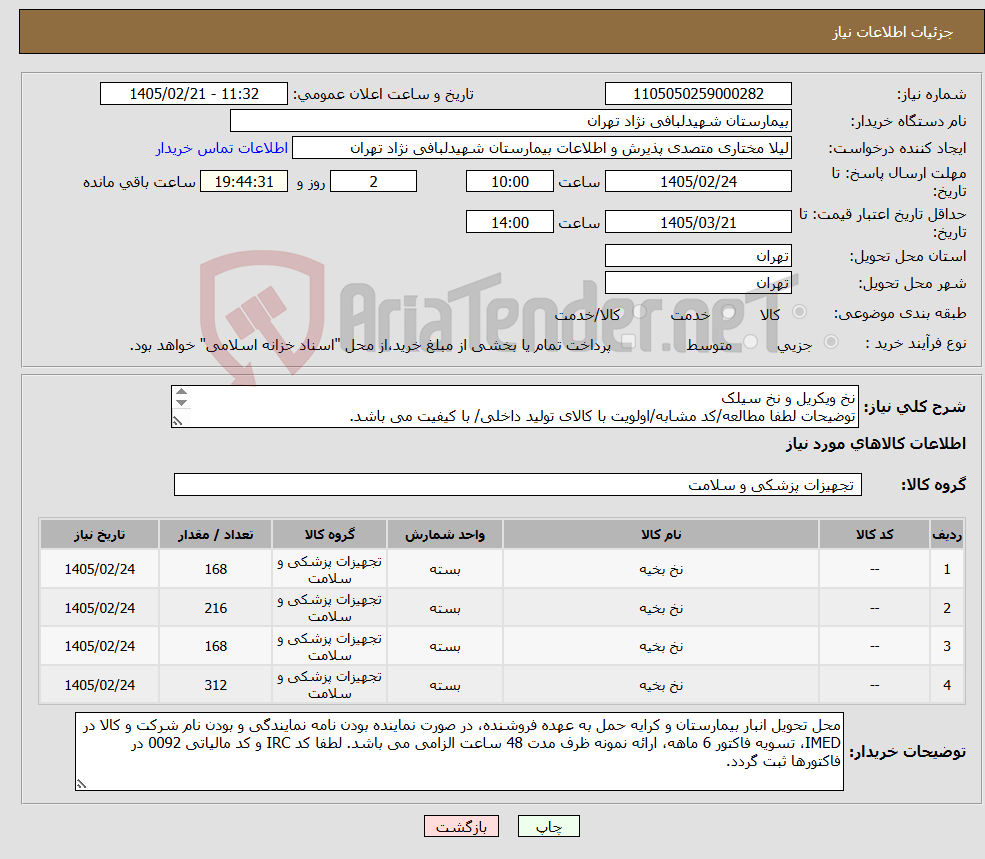Click the توضیحات خریدار text area

point(459,752)
